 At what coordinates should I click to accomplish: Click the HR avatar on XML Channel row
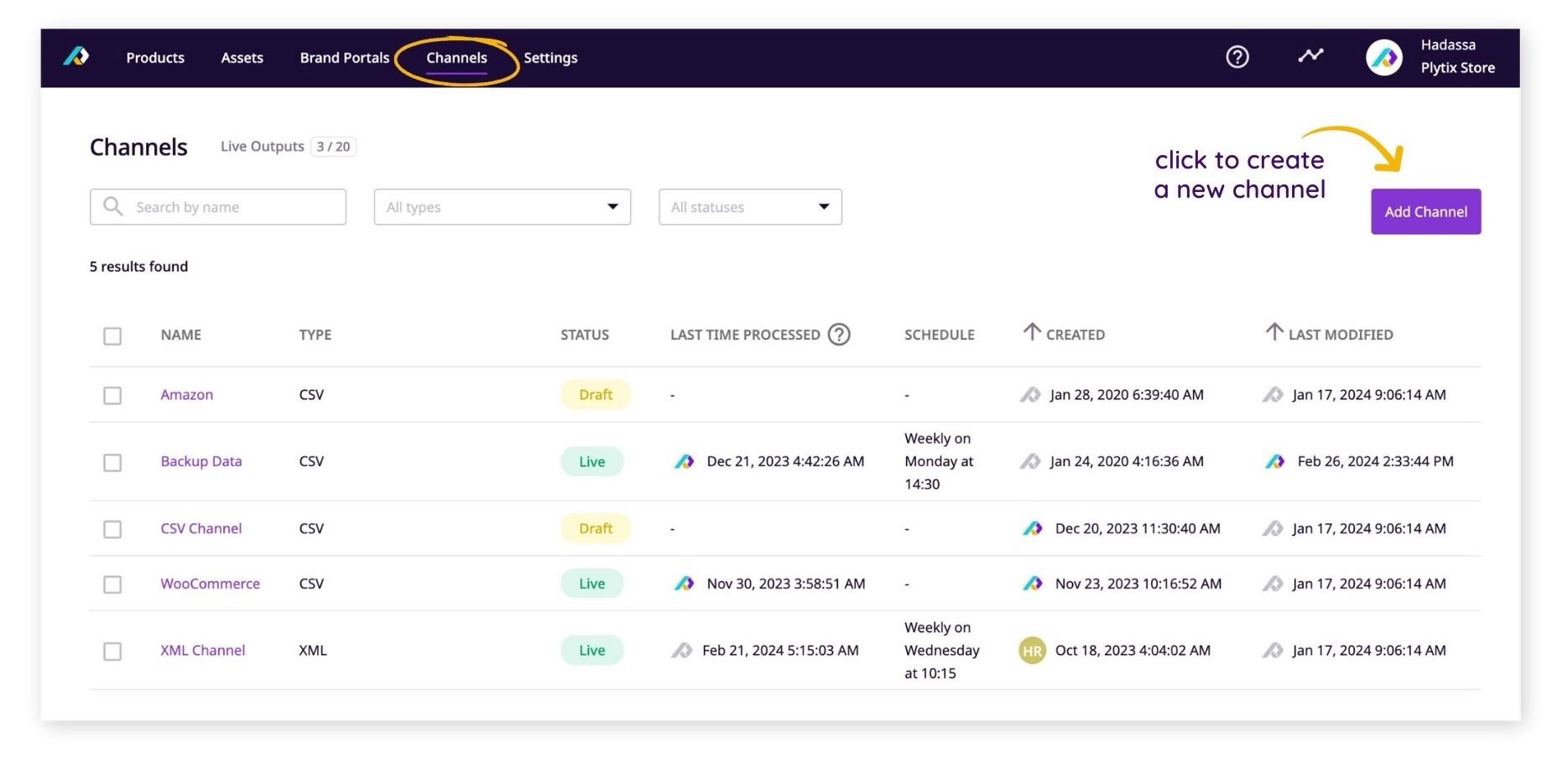point(1031,651)
